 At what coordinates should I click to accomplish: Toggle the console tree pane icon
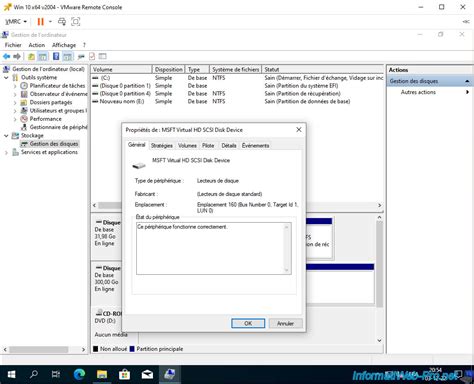click(43, 56)
